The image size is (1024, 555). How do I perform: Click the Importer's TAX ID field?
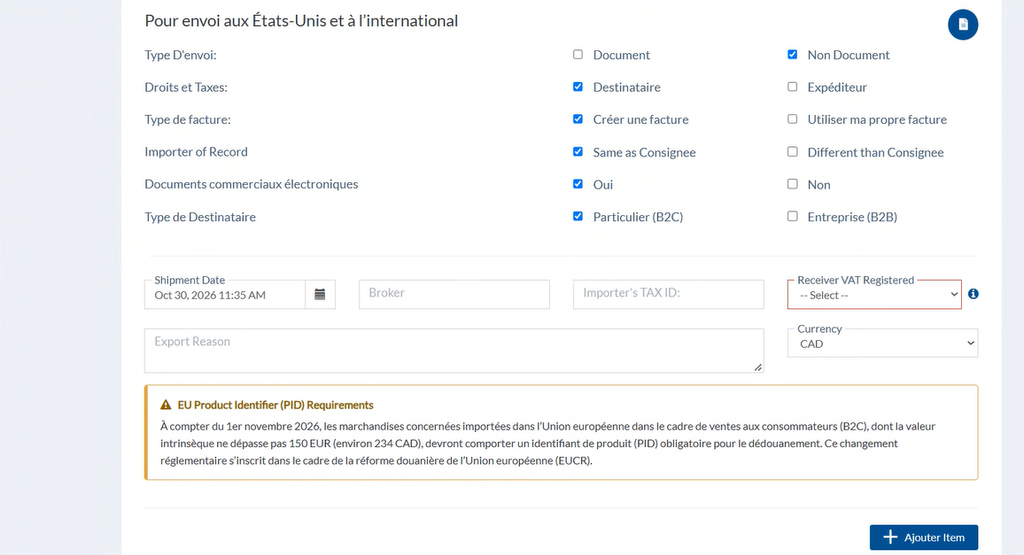[x=668, y=294]
